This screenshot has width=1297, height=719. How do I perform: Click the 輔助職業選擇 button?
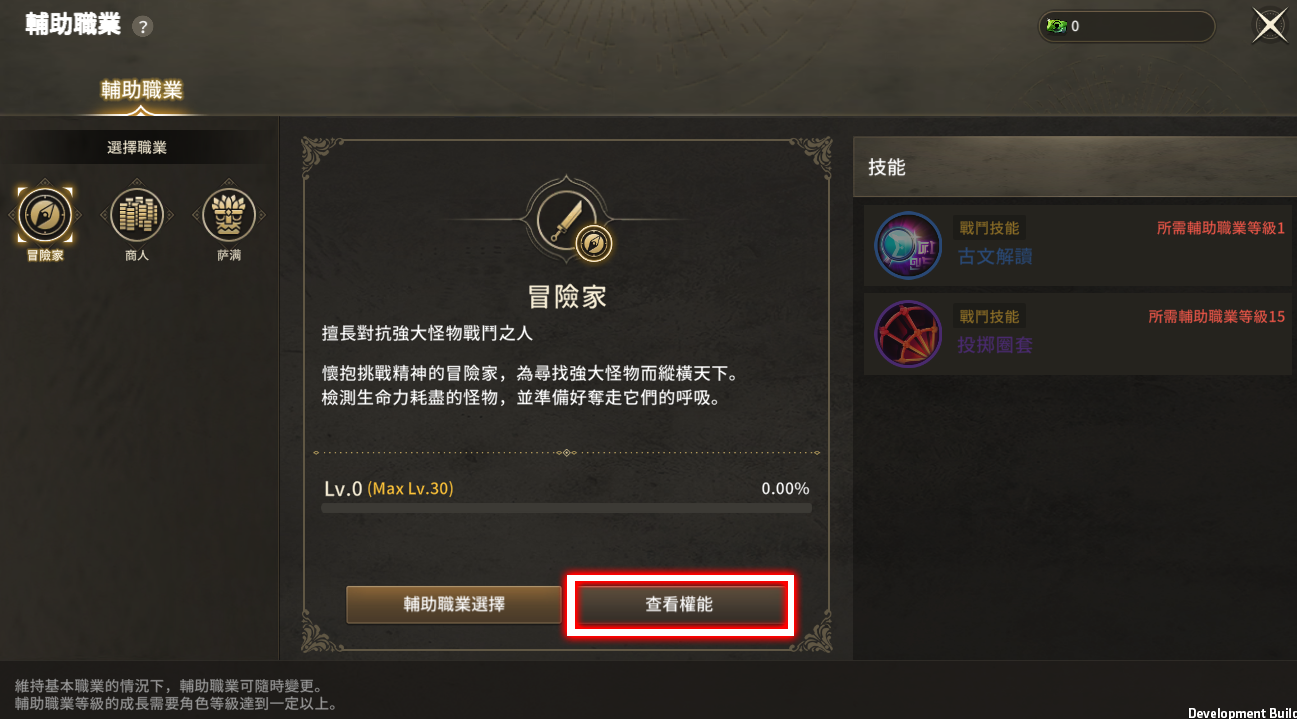coord(454,604)
